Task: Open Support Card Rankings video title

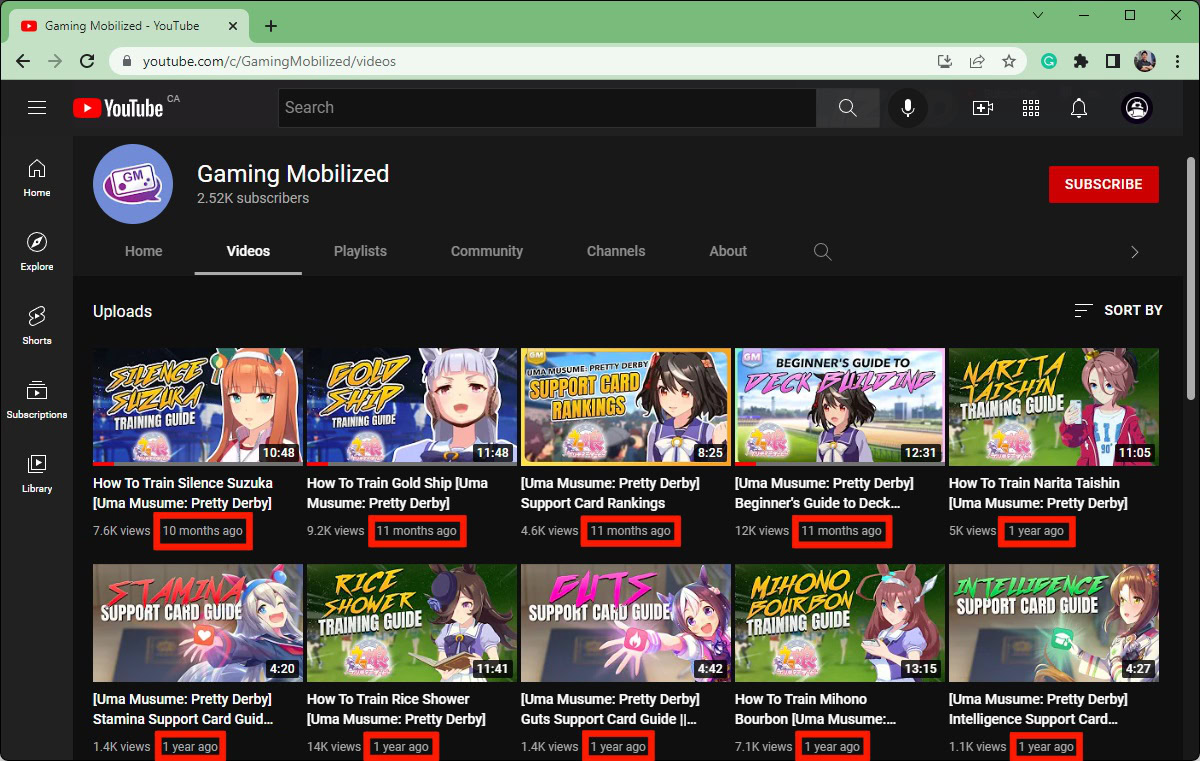Action: click(610, 493)
